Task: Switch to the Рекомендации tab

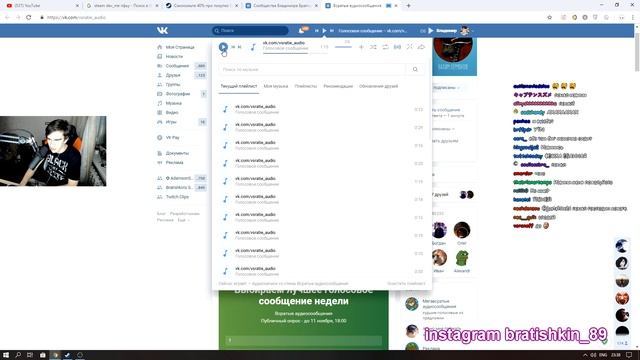Action: [338, 86]
